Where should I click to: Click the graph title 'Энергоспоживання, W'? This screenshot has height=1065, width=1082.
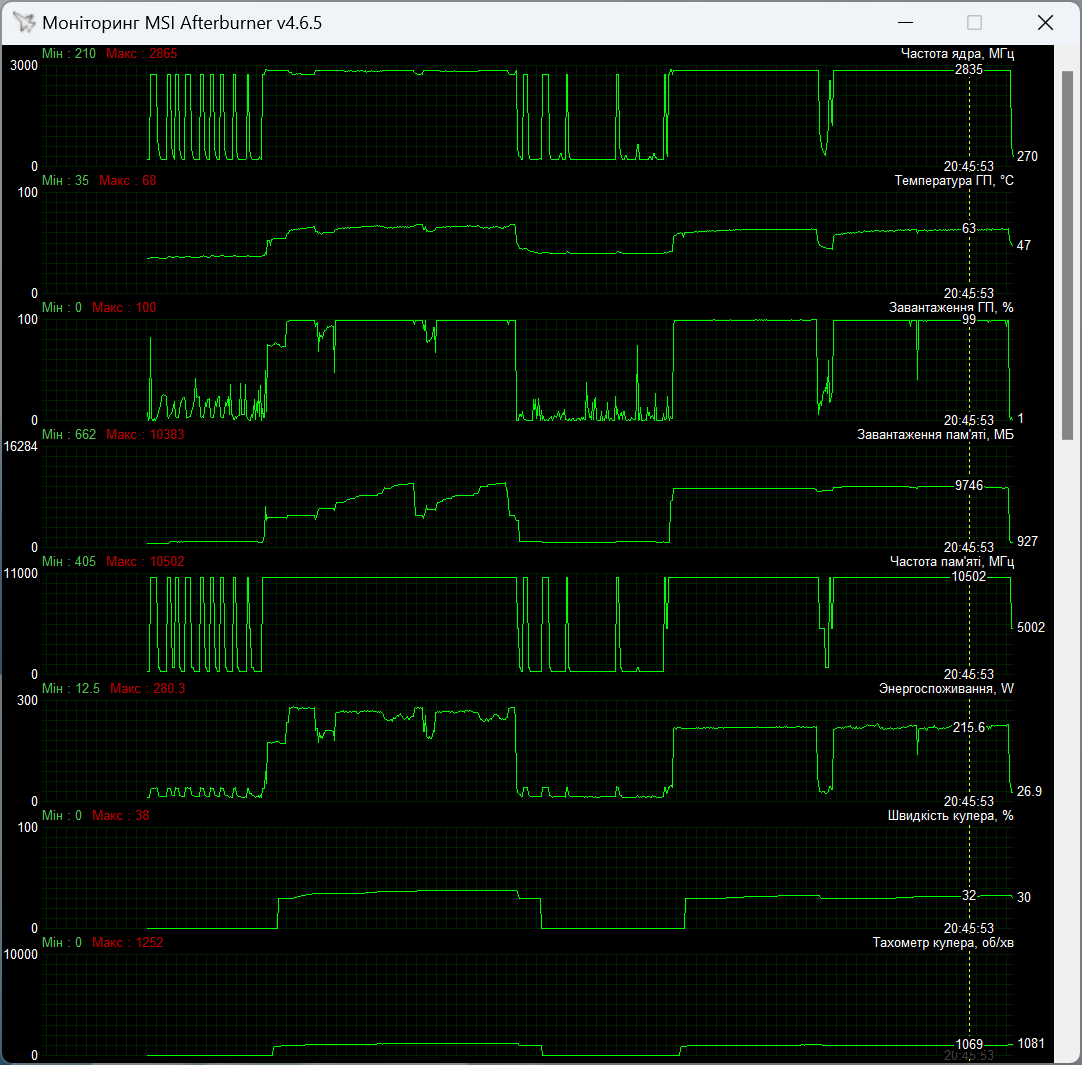tap(946, 689)
